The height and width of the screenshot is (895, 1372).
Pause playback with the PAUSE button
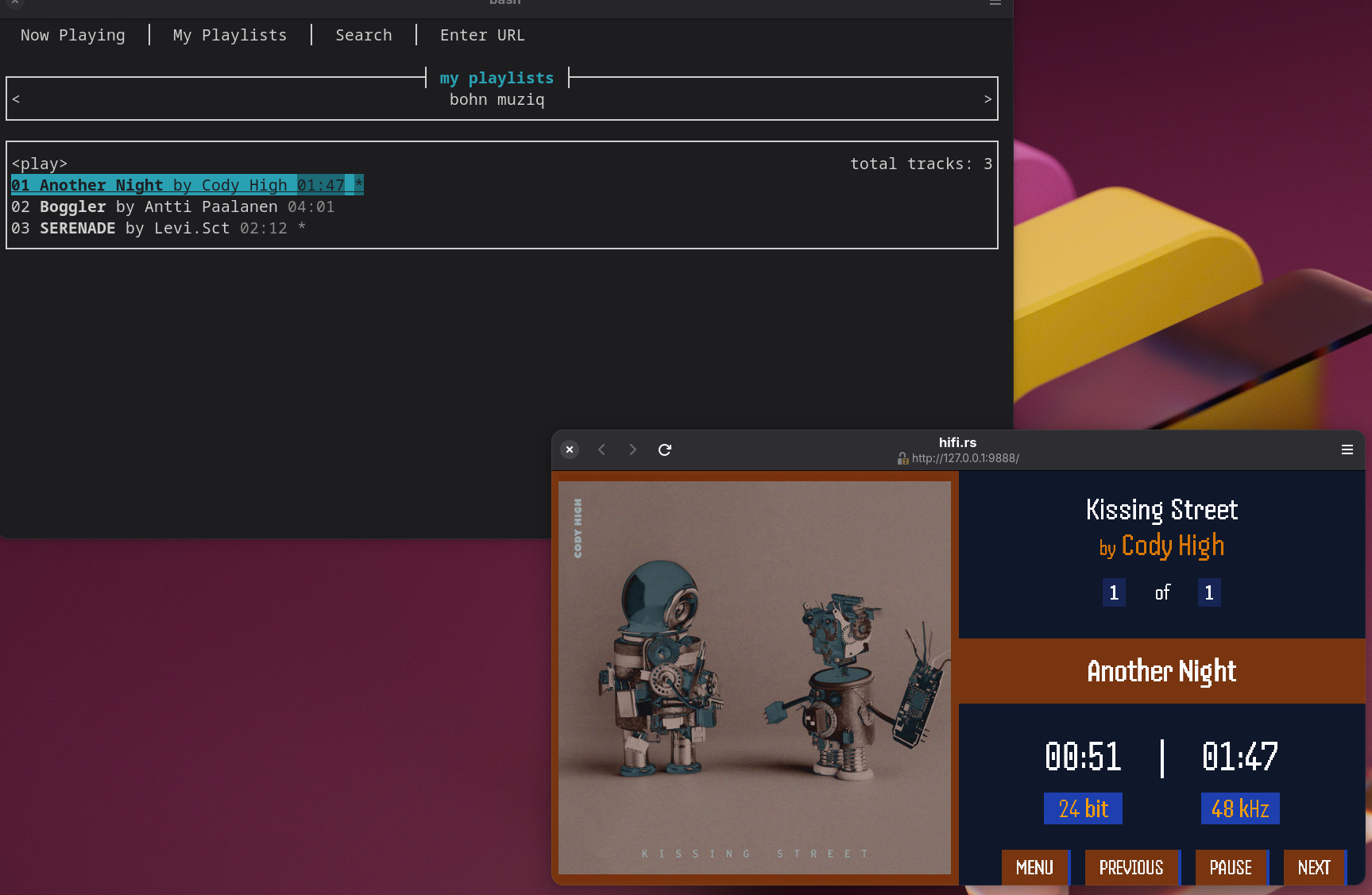click(x=1231, y=867)
